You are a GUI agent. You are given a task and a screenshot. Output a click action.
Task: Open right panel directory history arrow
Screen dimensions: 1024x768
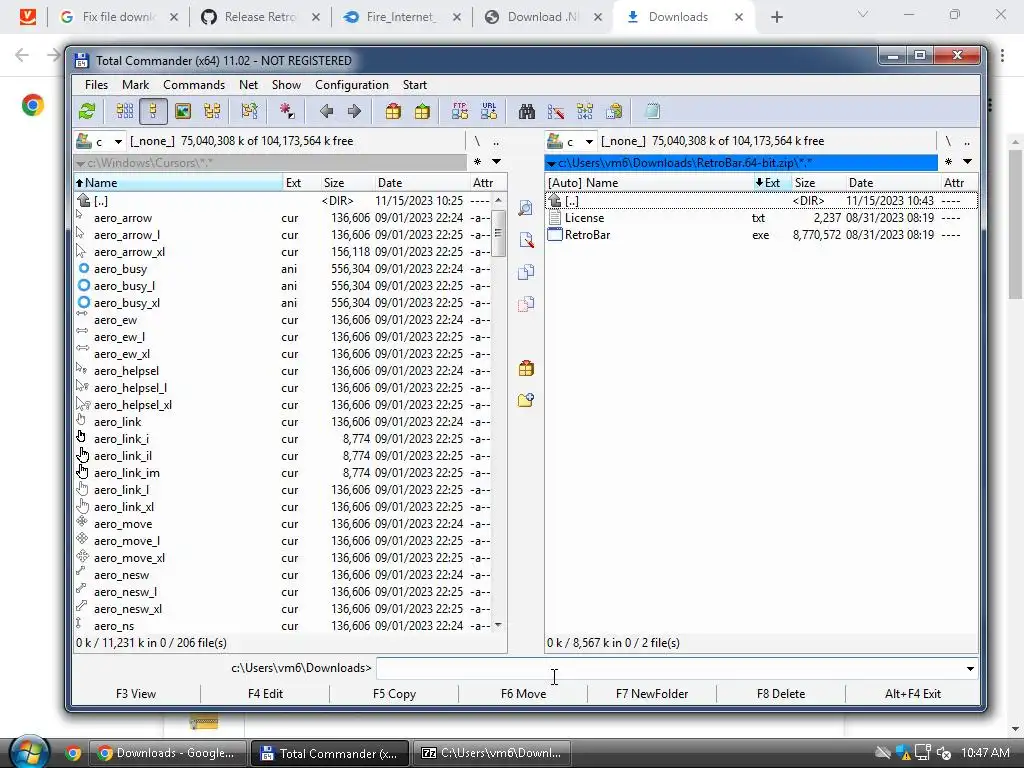pyautogui.click(x=967, y=162)
